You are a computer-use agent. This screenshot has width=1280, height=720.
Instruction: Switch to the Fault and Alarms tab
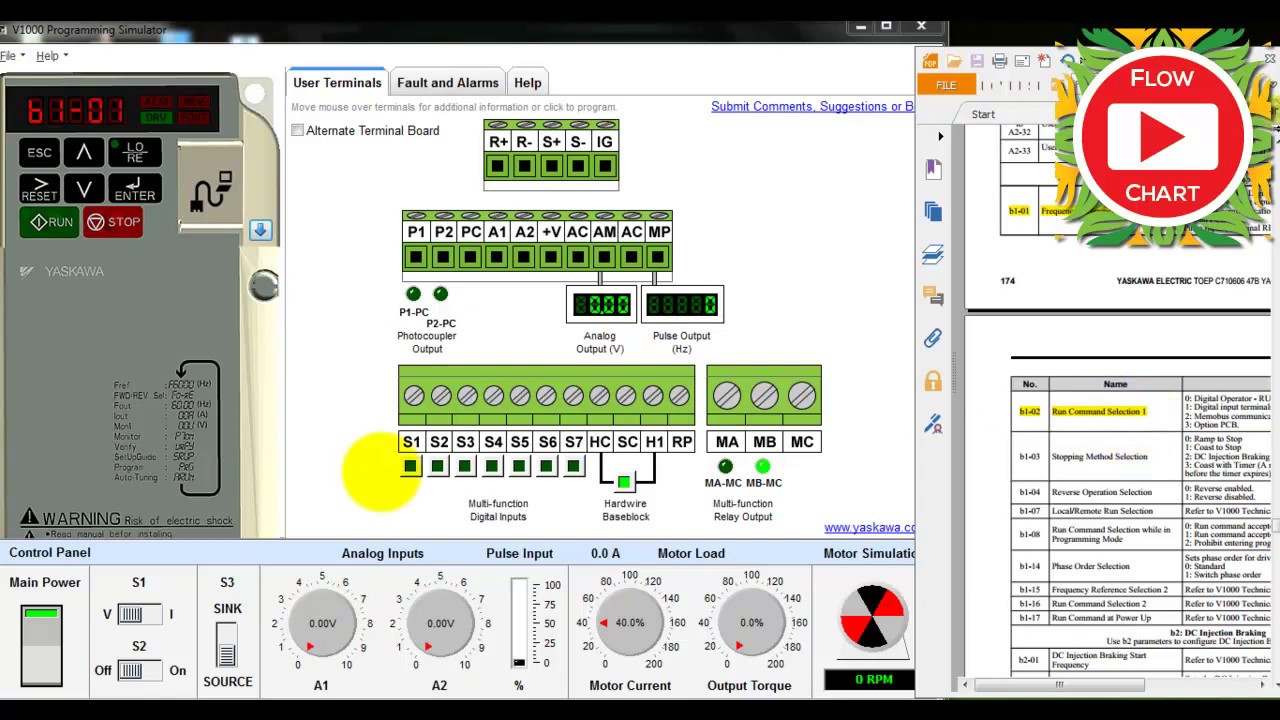click(448, 83)
